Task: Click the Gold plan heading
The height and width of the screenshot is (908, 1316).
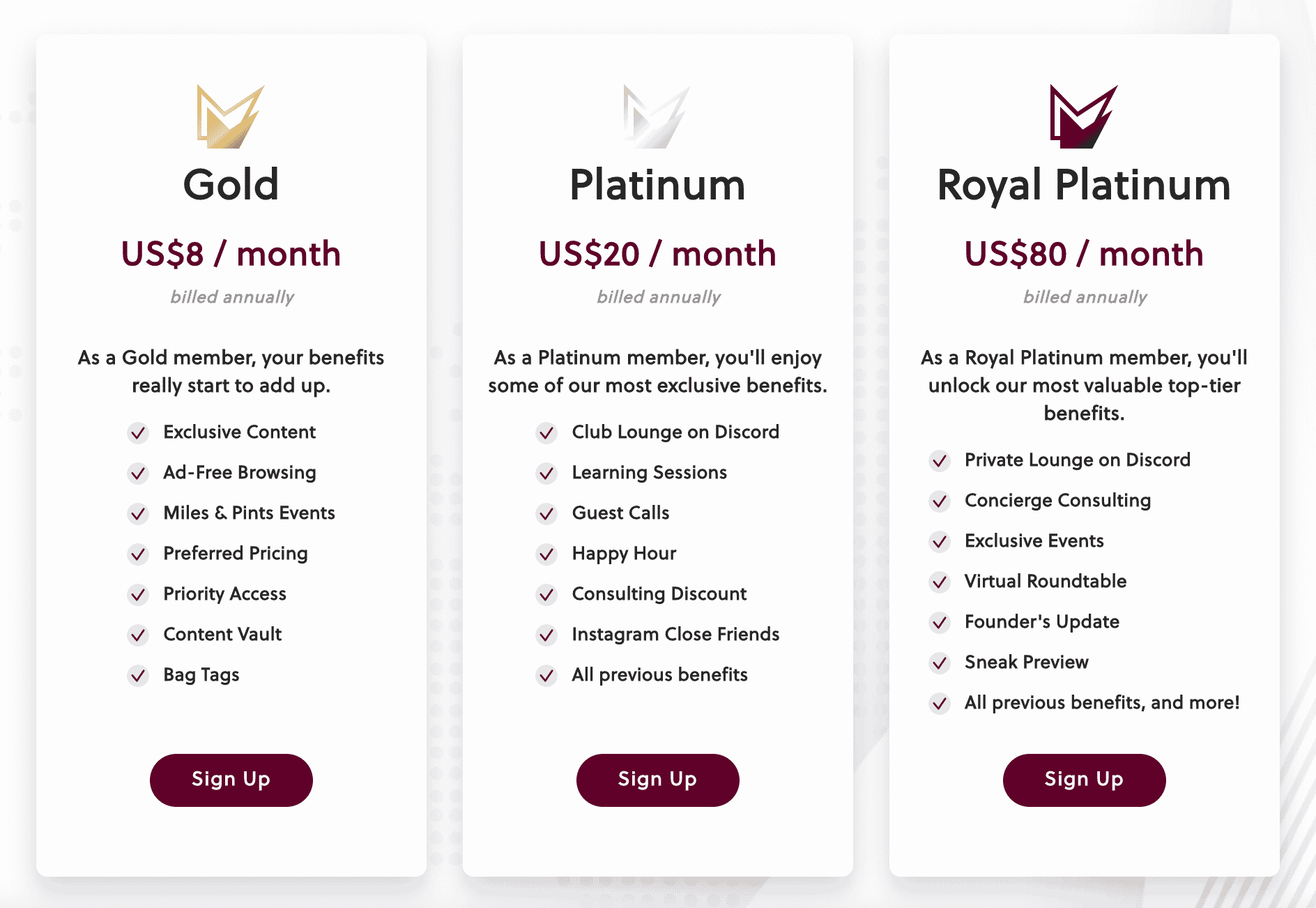Action: (x=231, y=185)
